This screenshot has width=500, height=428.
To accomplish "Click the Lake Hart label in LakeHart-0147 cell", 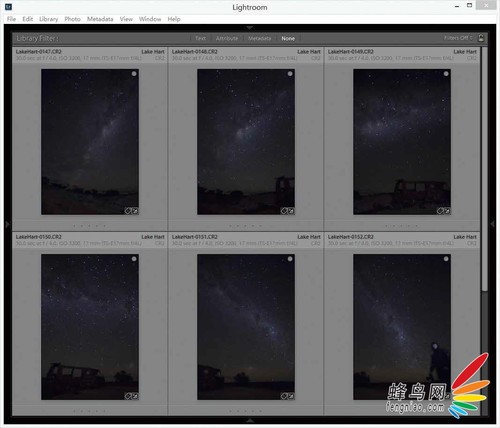I will point(153,52).
